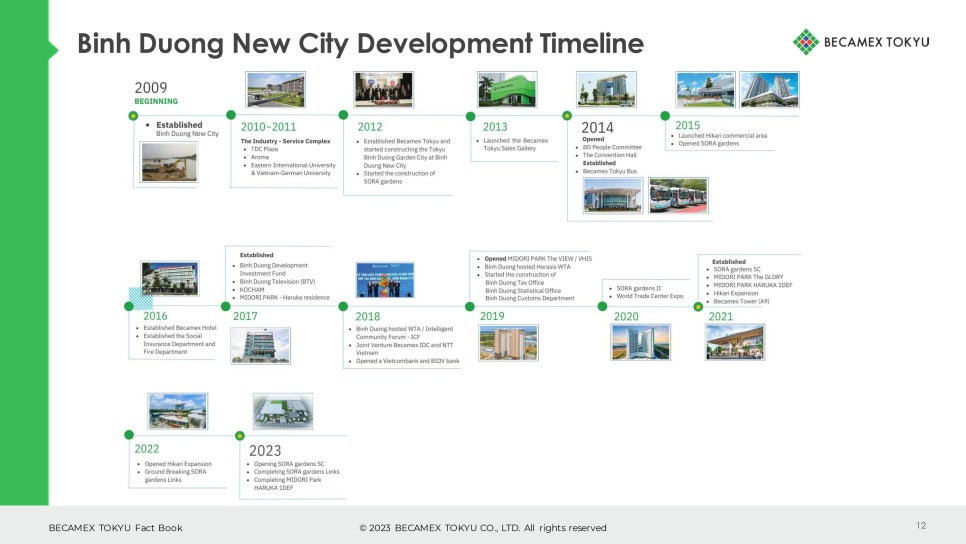
Task: Select the 2014 starred timeline marker
Action: [567, 116]
